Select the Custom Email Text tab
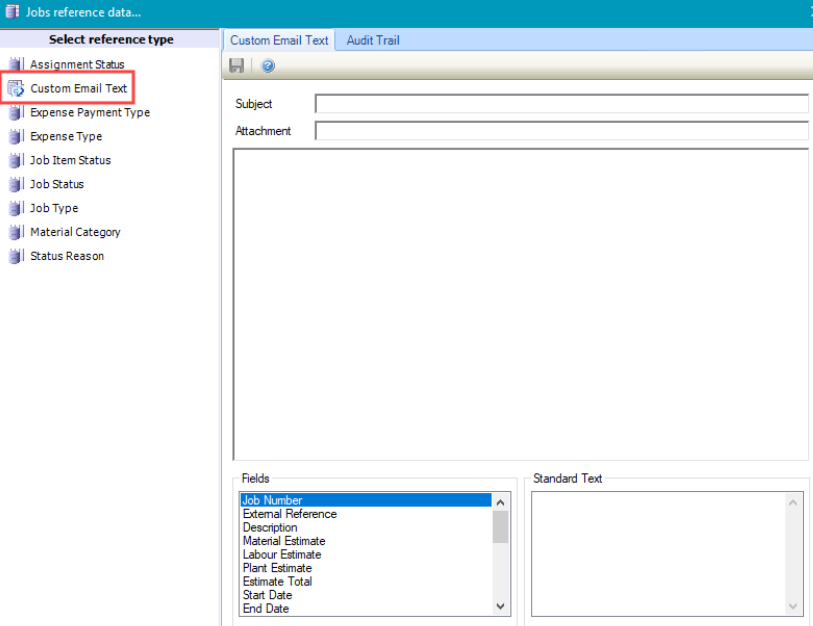 (279, 41)
